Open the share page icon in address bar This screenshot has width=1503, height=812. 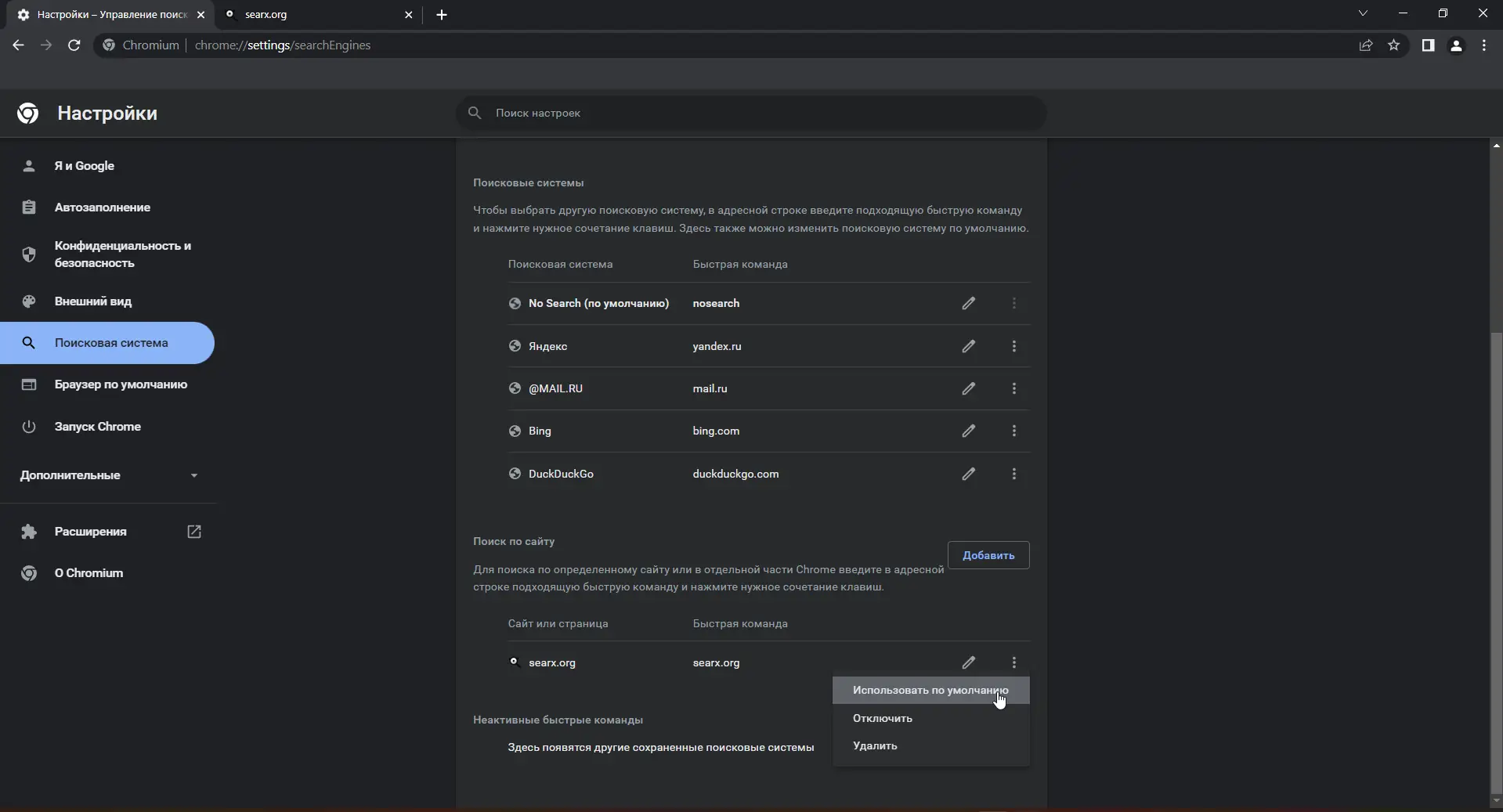click(x=1366, y=45)
